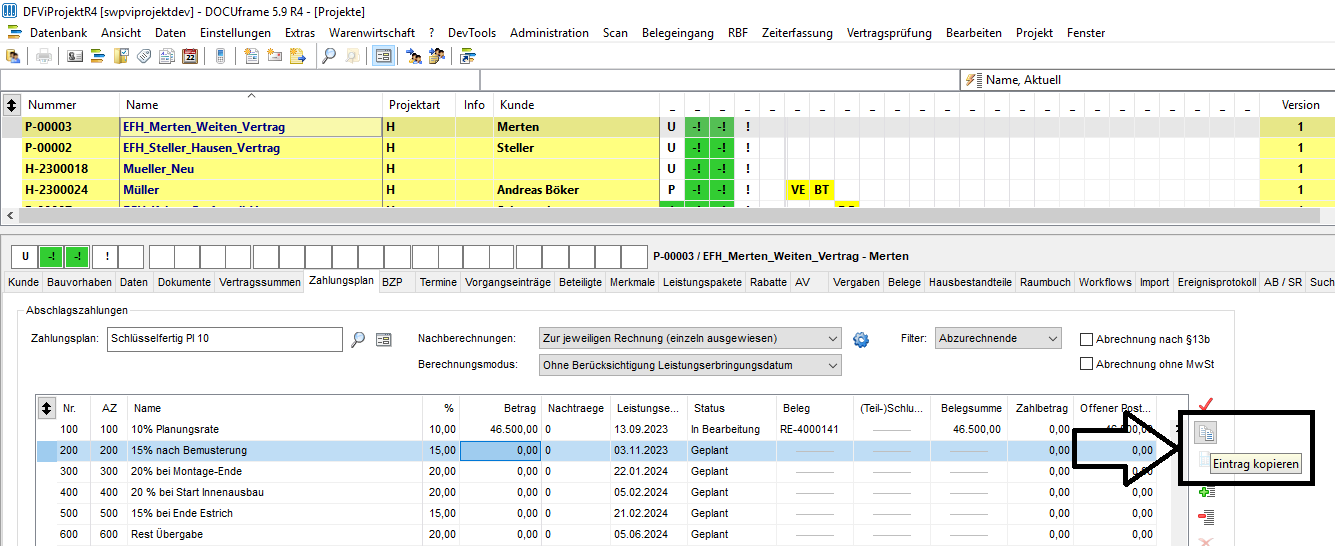The height and width of the screenshot is (546, 1335).
Task: Switch to the Vertragssummen tab
Action: pyautogui.click(x=260, y=282)
